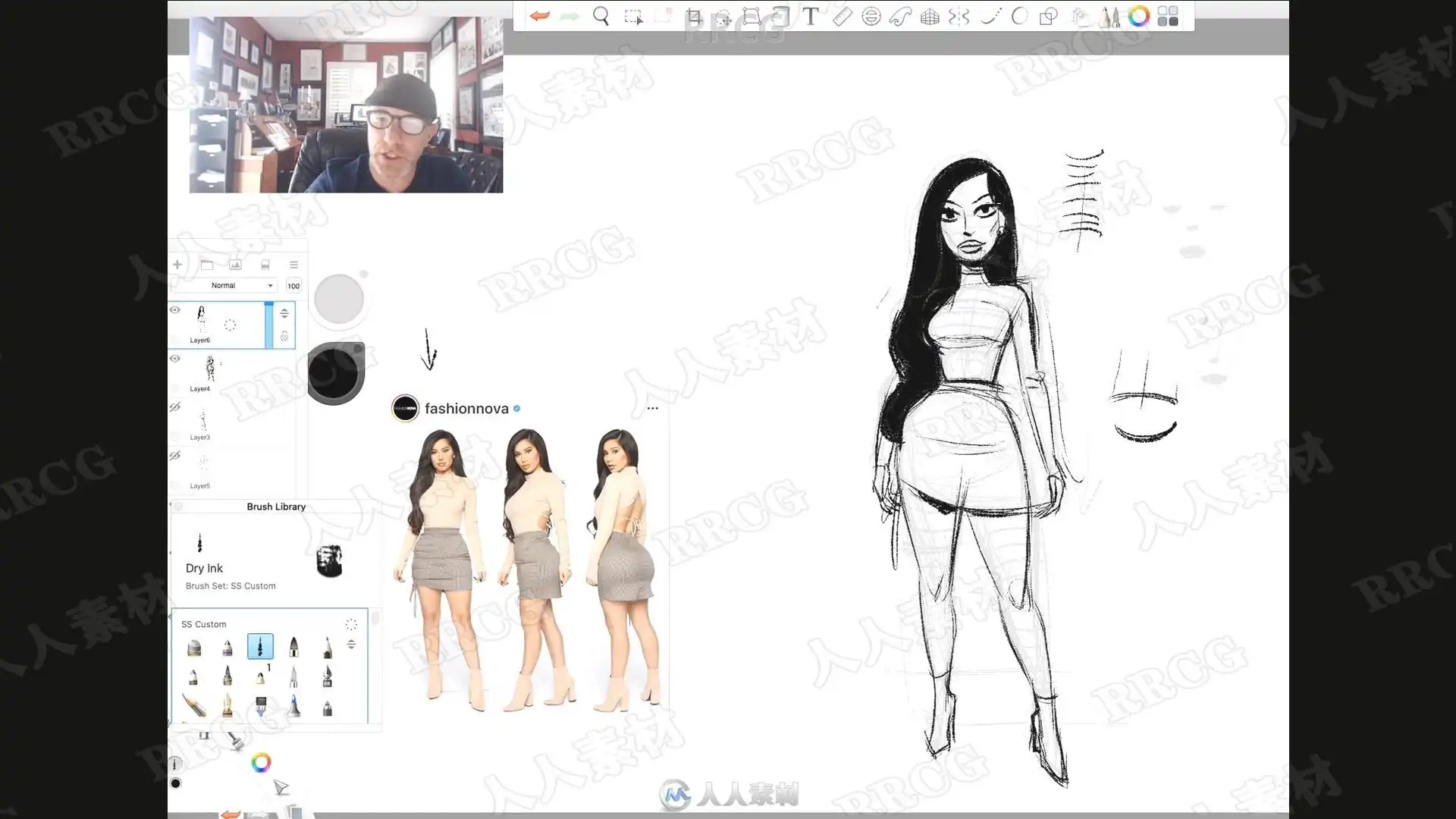Click the fashionnova account name
This screenshot has height=819, width=1456.
[466, 409]
